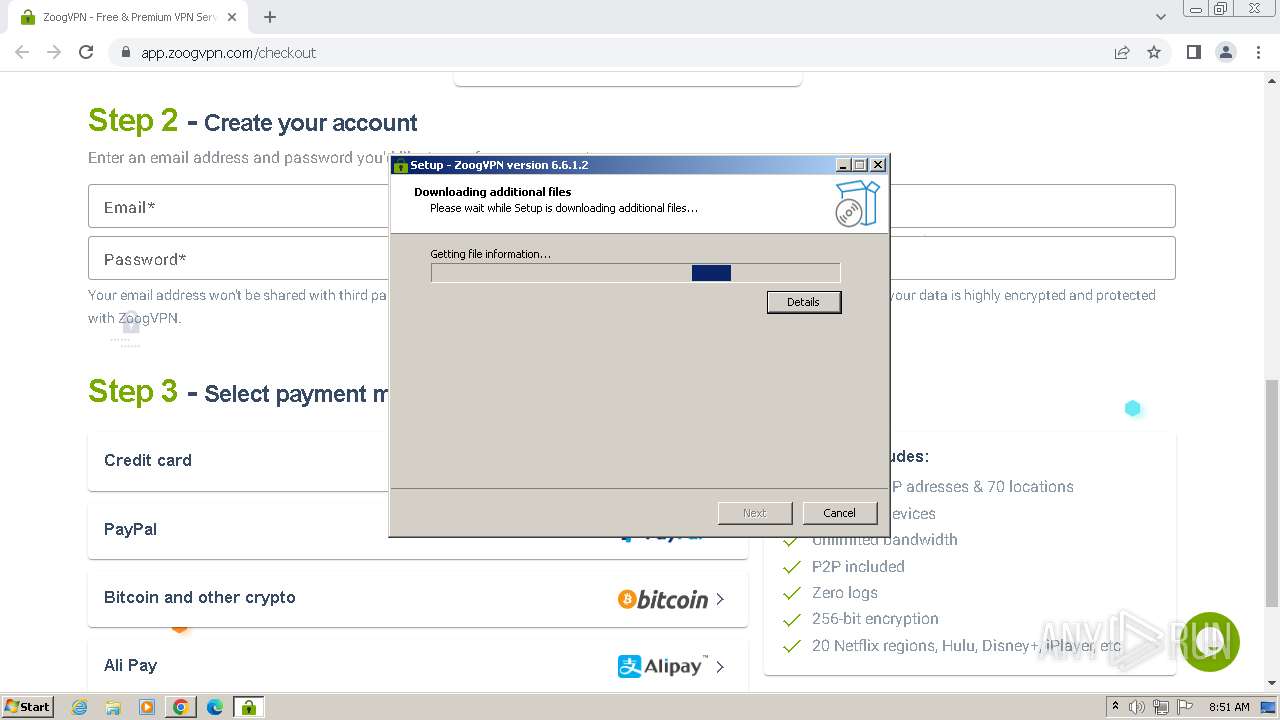The height and width of the screenshot is (720, 1280).
Task: Click the Email input field
Action: point(240,207)
